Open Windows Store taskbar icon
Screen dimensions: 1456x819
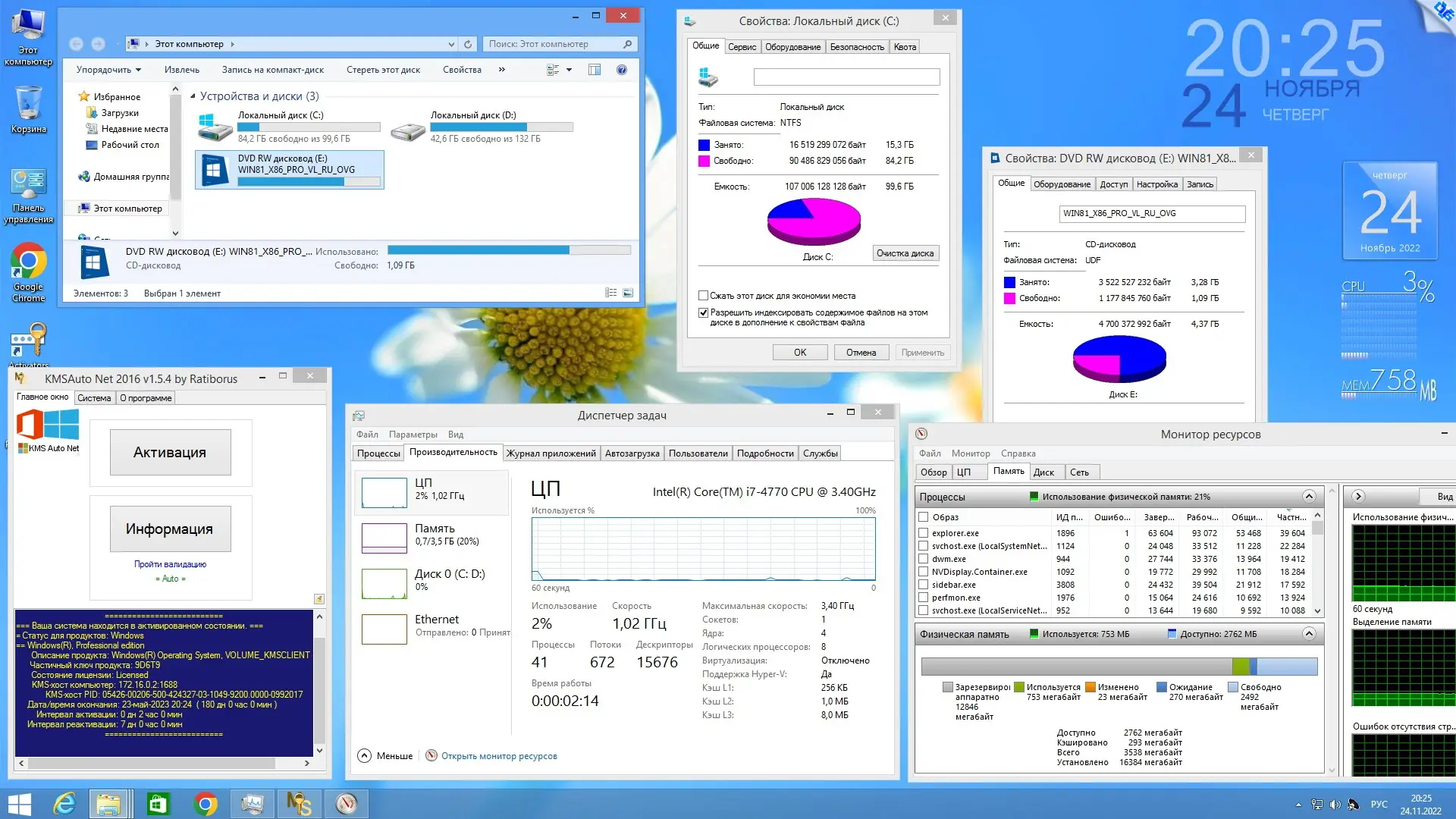pyautogui.click(x=158, y=804)
